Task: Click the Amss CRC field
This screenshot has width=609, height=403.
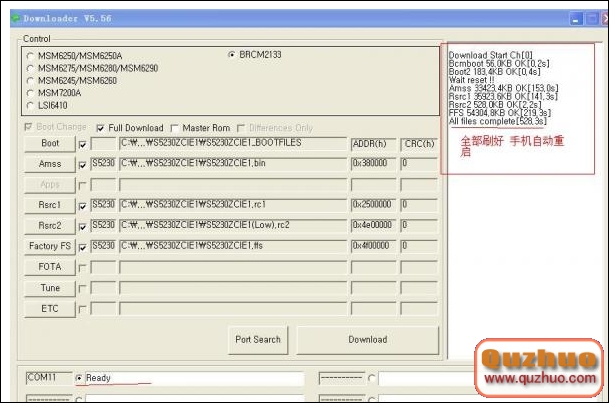Action: [419, 164]
